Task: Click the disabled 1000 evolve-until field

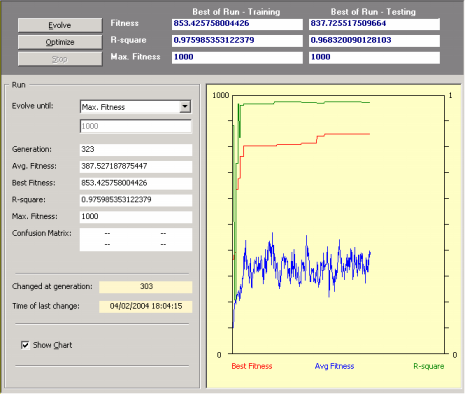Action: pos(136,126)
